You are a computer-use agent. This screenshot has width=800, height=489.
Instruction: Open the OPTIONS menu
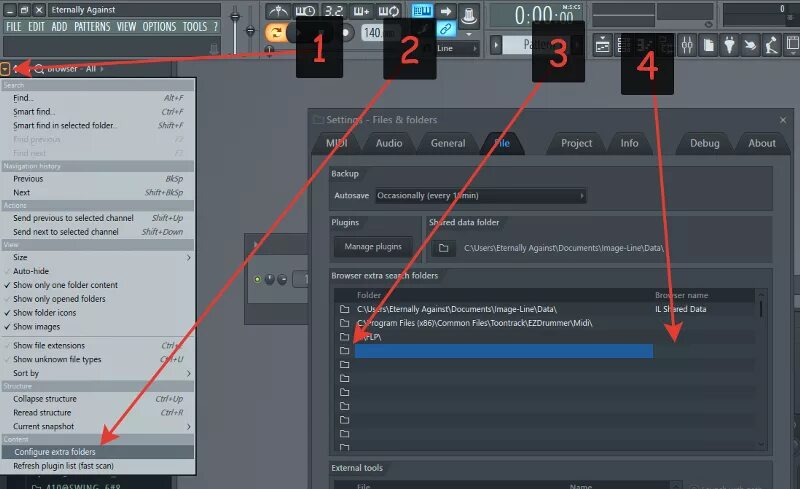pos(159,27)
